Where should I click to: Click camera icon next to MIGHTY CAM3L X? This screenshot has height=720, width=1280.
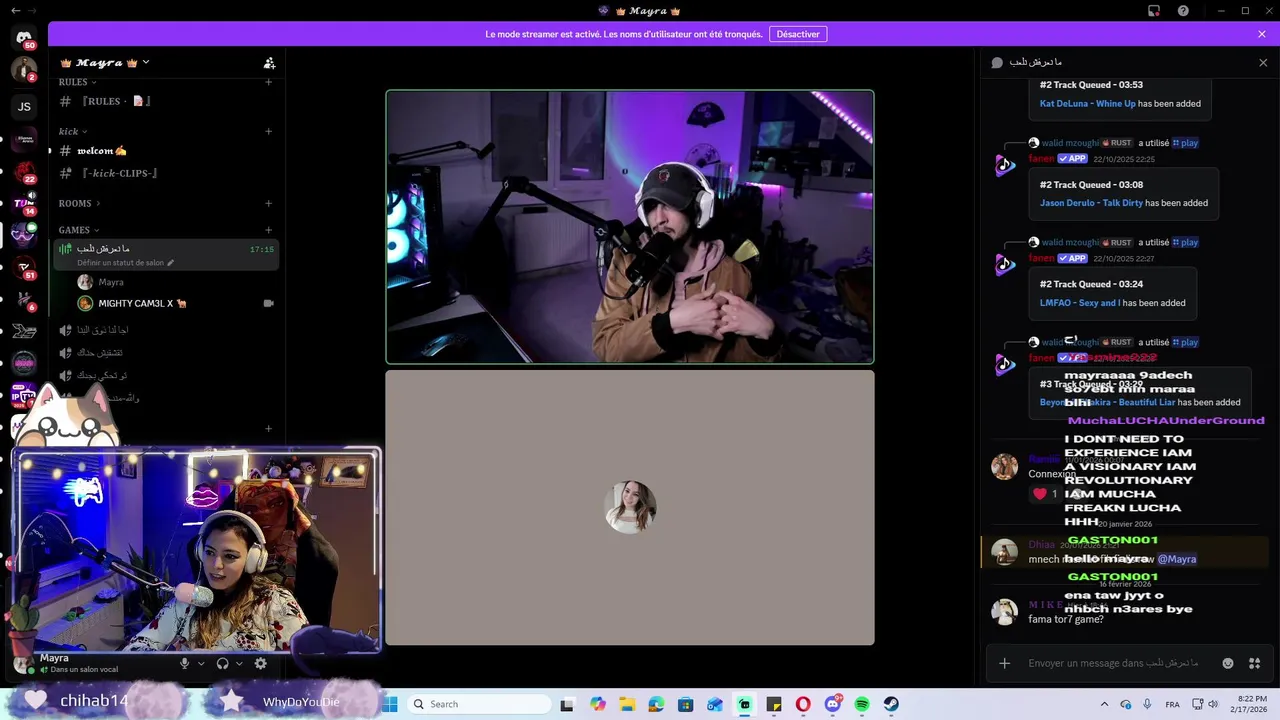268,303
